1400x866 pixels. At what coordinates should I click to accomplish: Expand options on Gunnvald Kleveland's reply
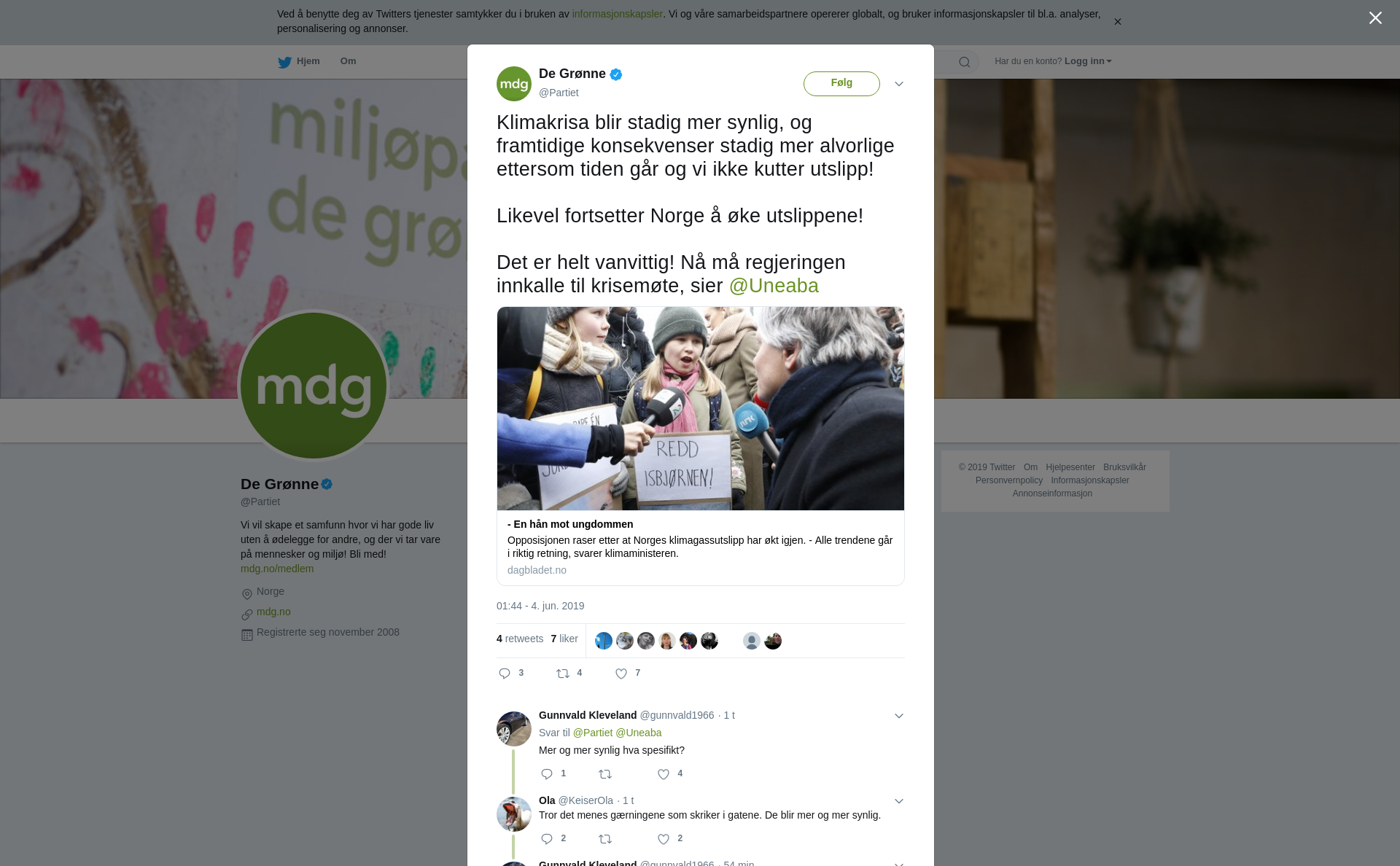pyautogui.click(x=899, y=716)
